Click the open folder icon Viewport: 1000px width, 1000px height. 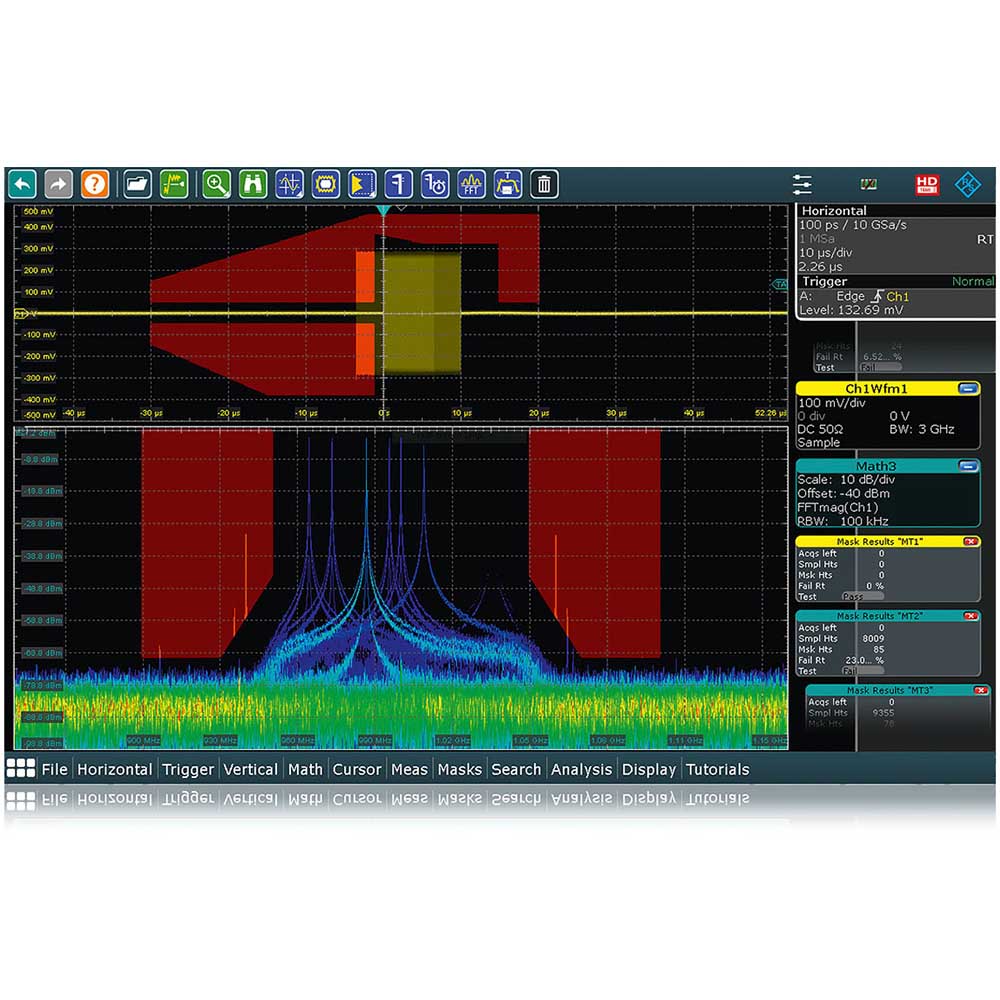(137, 184)
